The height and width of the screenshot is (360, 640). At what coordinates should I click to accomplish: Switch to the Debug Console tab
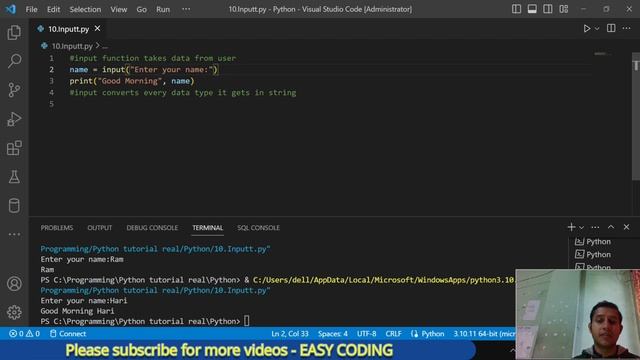(x=152, y=228)
